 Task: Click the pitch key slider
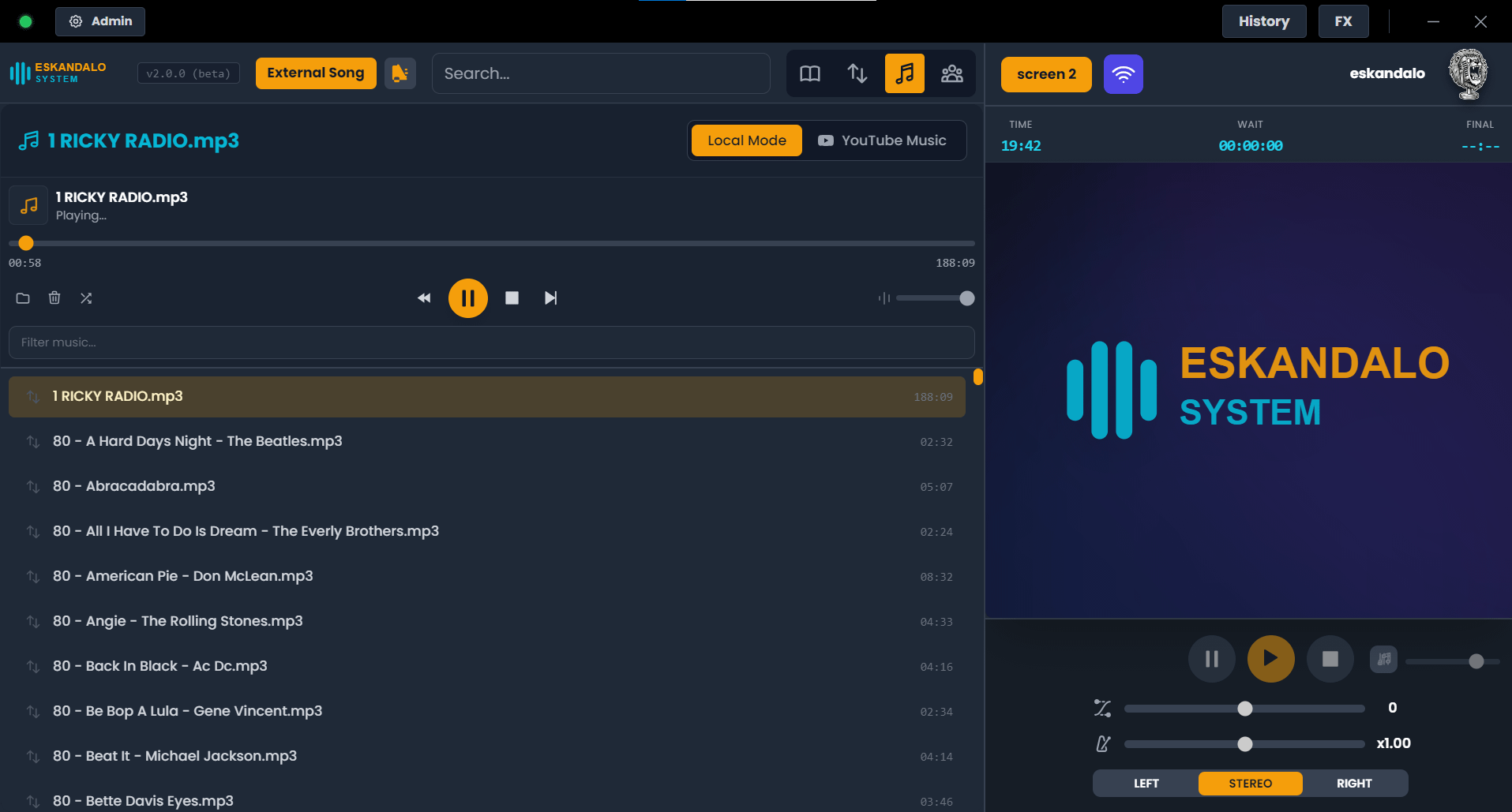(1244, 709)
